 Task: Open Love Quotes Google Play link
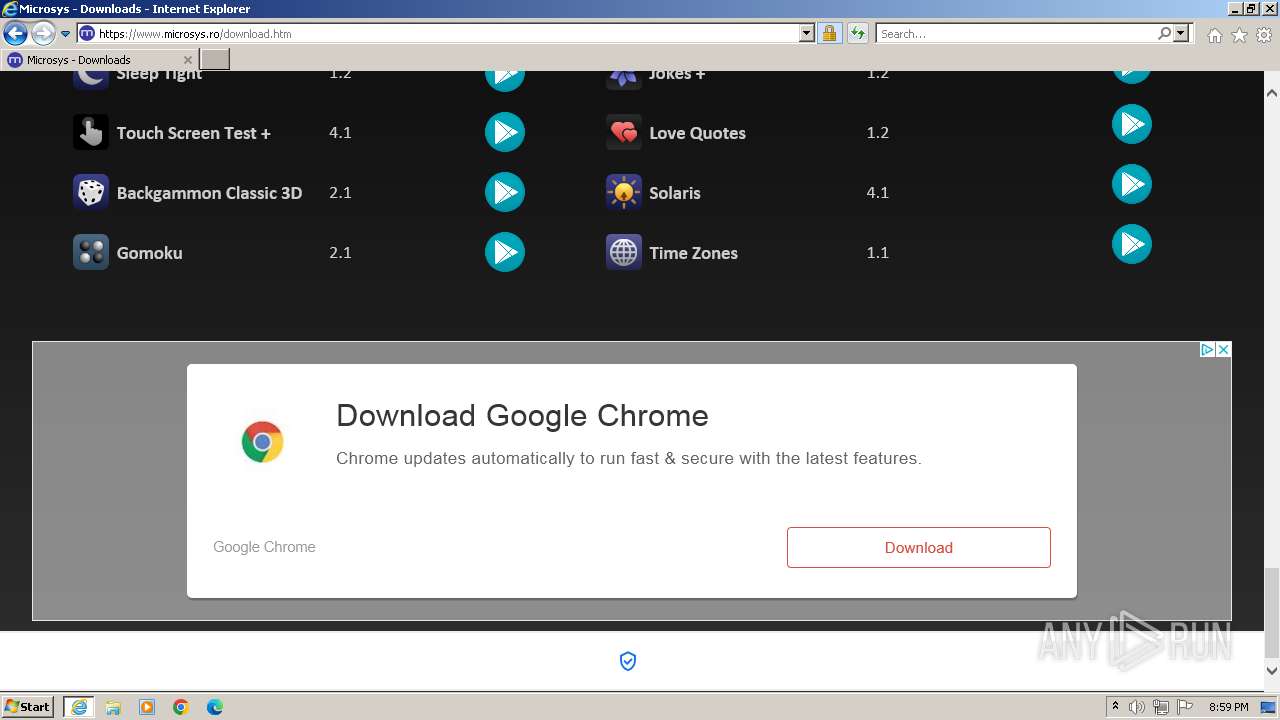[x=1132, y=124]
